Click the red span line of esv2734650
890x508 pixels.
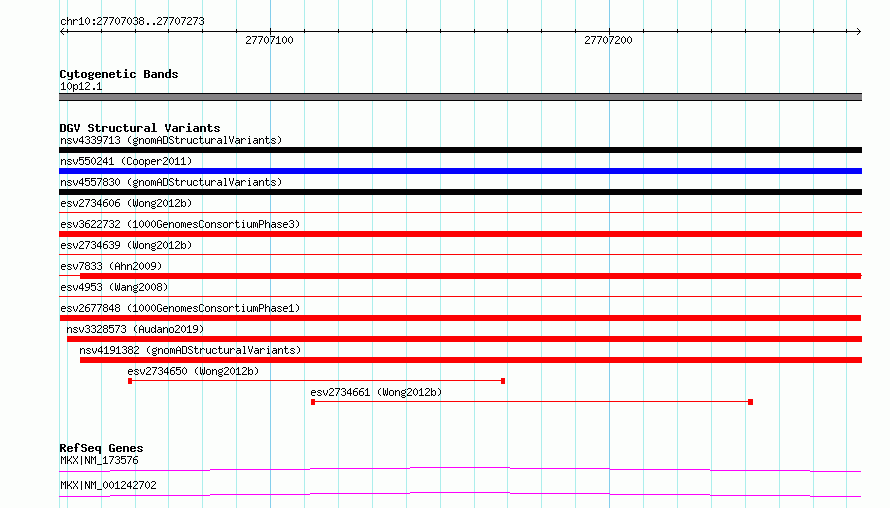(317, 381)
